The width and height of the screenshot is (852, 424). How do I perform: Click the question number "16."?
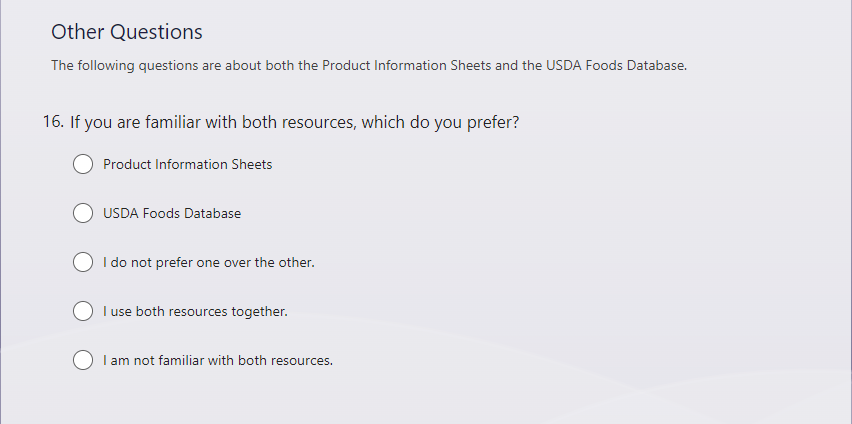click(53, 123)
